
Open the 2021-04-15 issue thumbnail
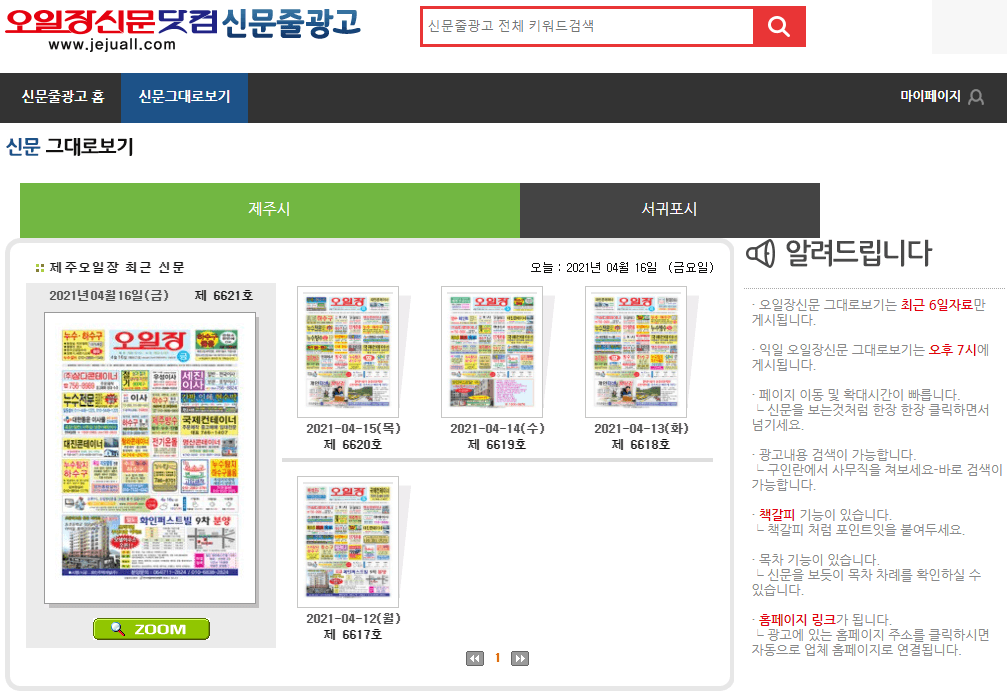[x=348, y=352]
